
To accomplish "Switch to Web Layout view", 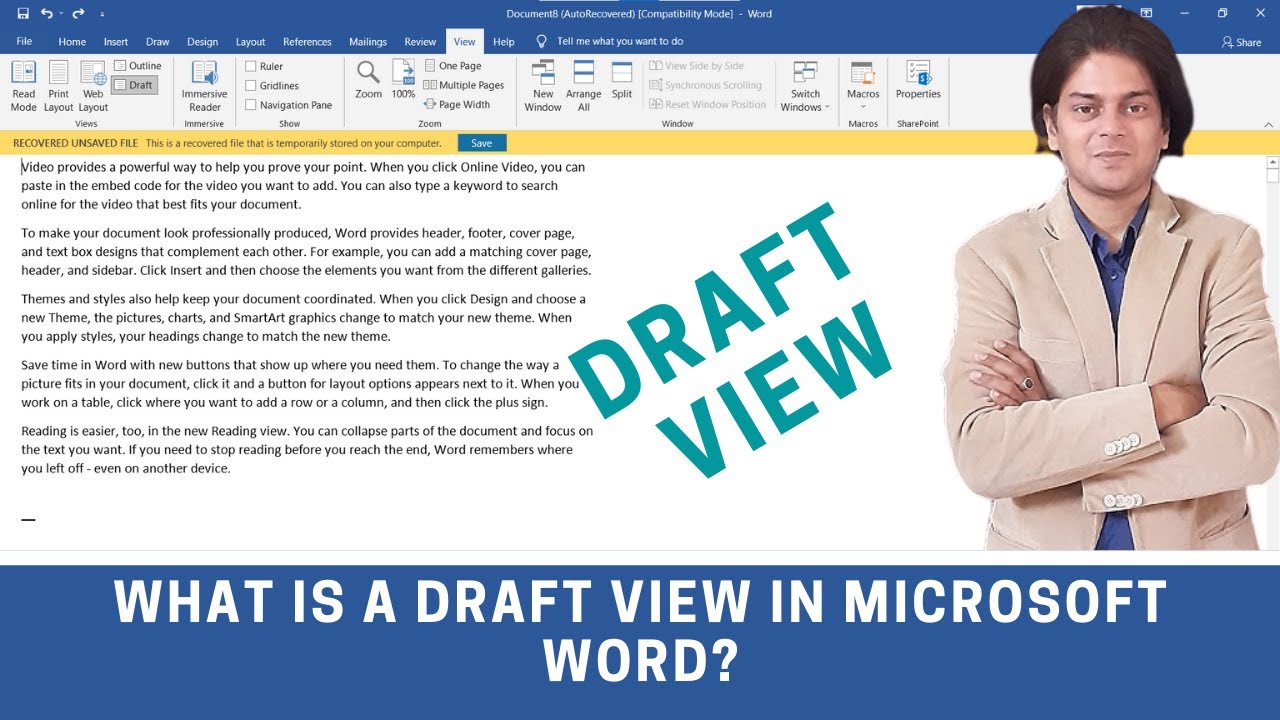I will pyautogui.click(x=93, y=86).
